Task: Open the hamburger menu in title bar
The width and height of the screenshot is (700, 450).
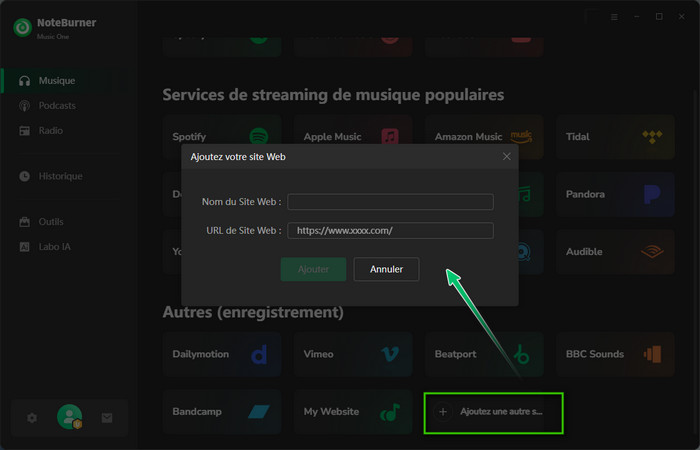Action: 614,17
